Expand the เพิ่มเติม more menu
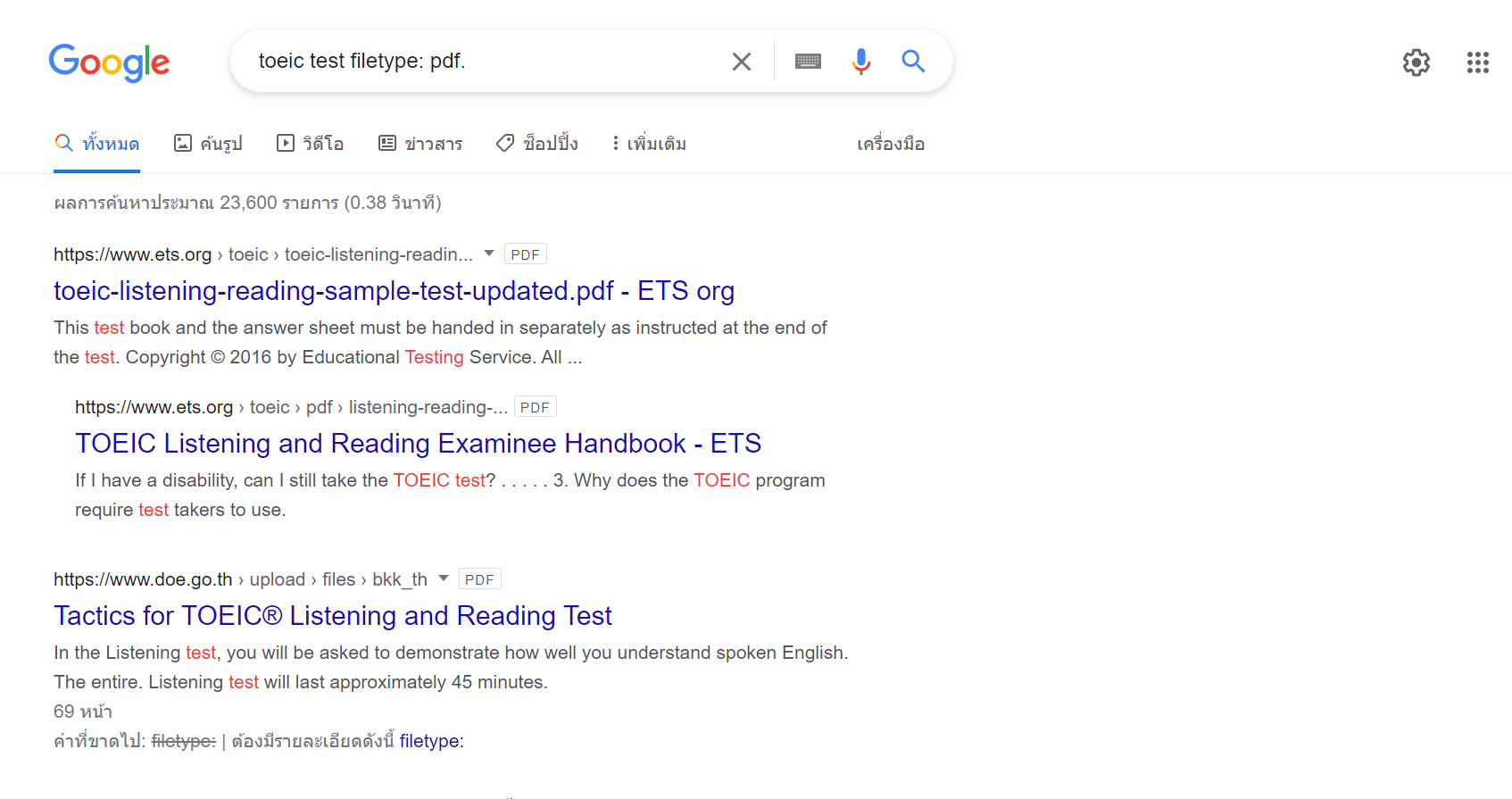The height and width of the screenshot is (799, 1512). tap(649, 144)
